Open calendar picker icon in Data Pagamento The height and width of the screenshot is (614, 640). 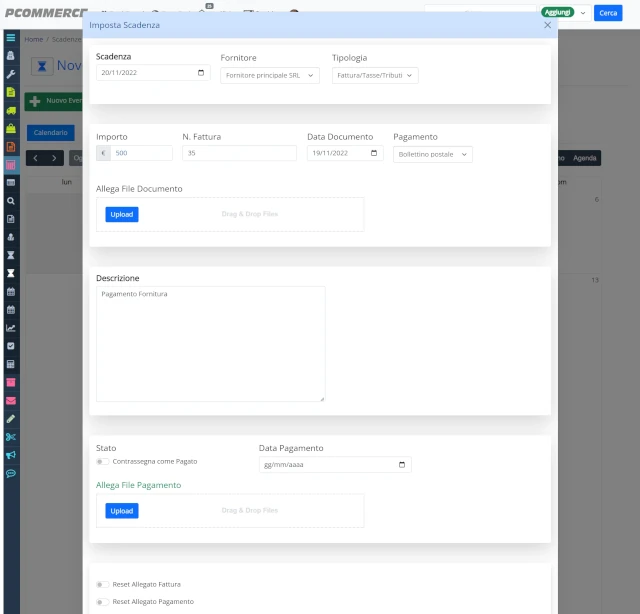(402, 465)
